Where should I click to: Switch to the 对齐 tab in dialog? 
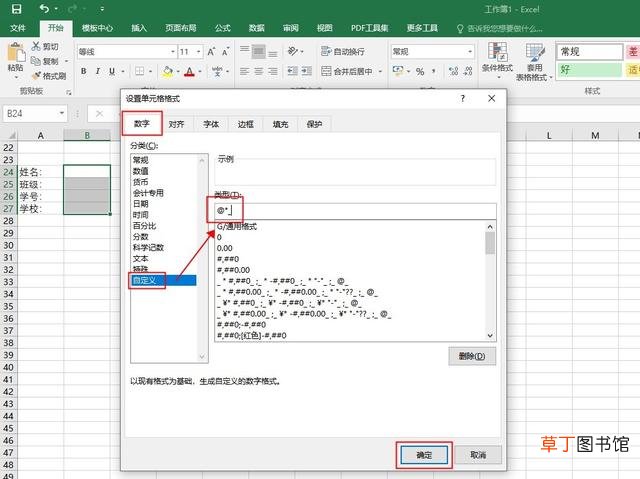176,124
